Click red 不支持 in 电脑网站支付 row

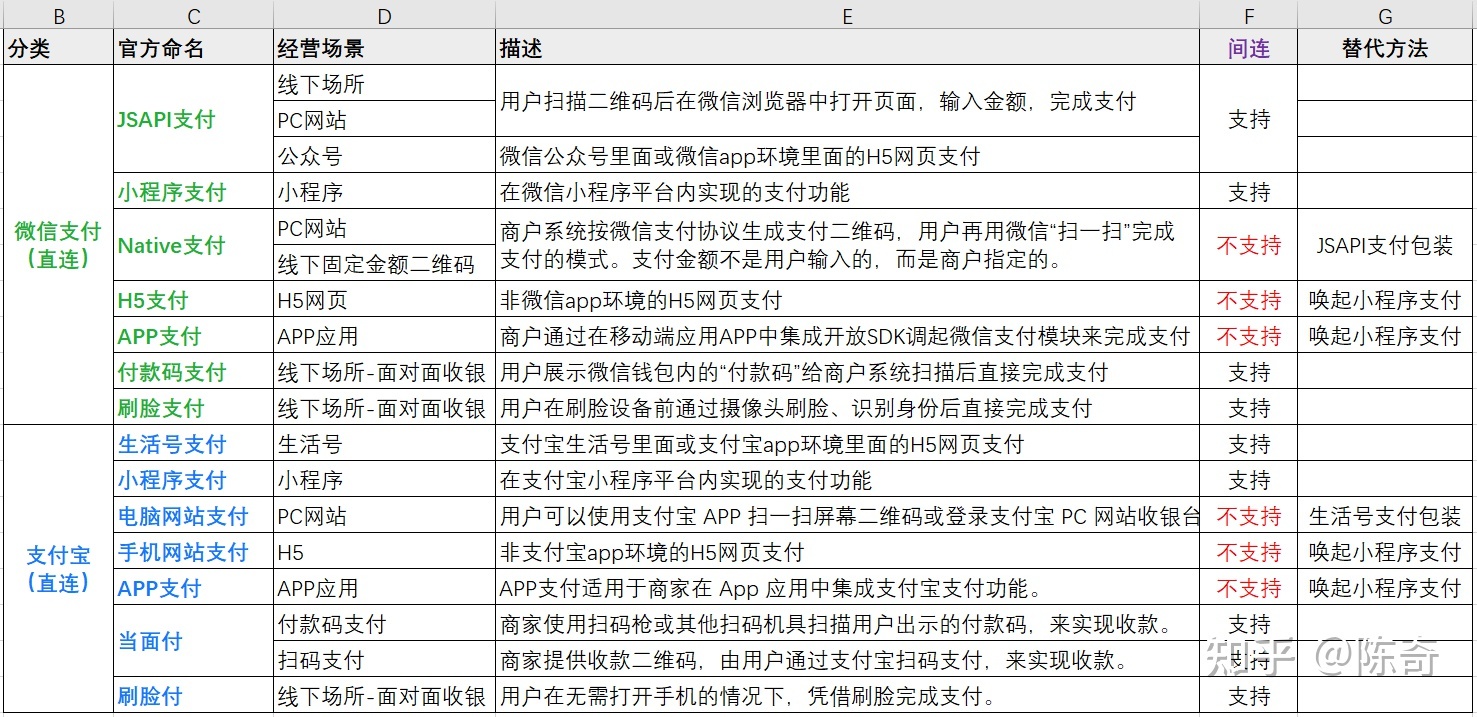point(1248,516)
